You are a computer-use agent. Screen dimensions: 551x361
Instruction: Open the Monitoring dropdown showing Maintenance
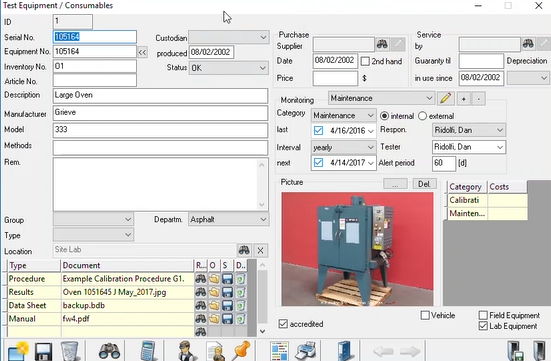click(x=381, y=98)
